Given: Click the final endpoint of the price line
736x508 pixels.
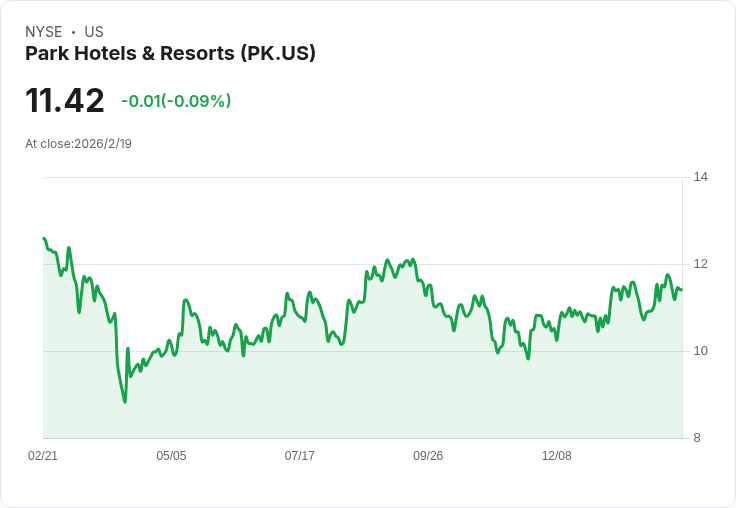Looking at the screenshot, I should click(x=682, y=290).
